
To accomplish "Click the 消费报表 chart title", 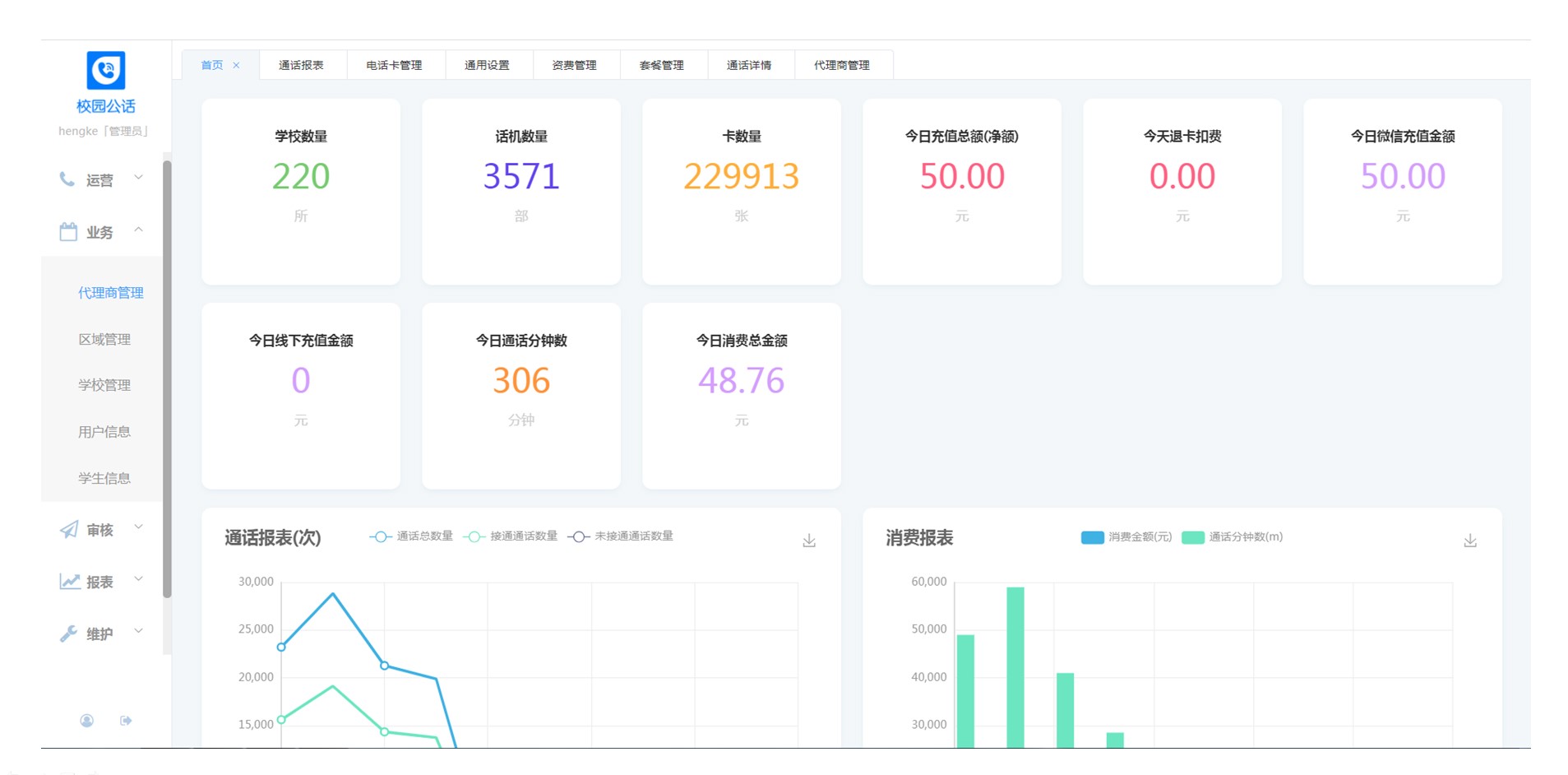I will tap(919, 538).
